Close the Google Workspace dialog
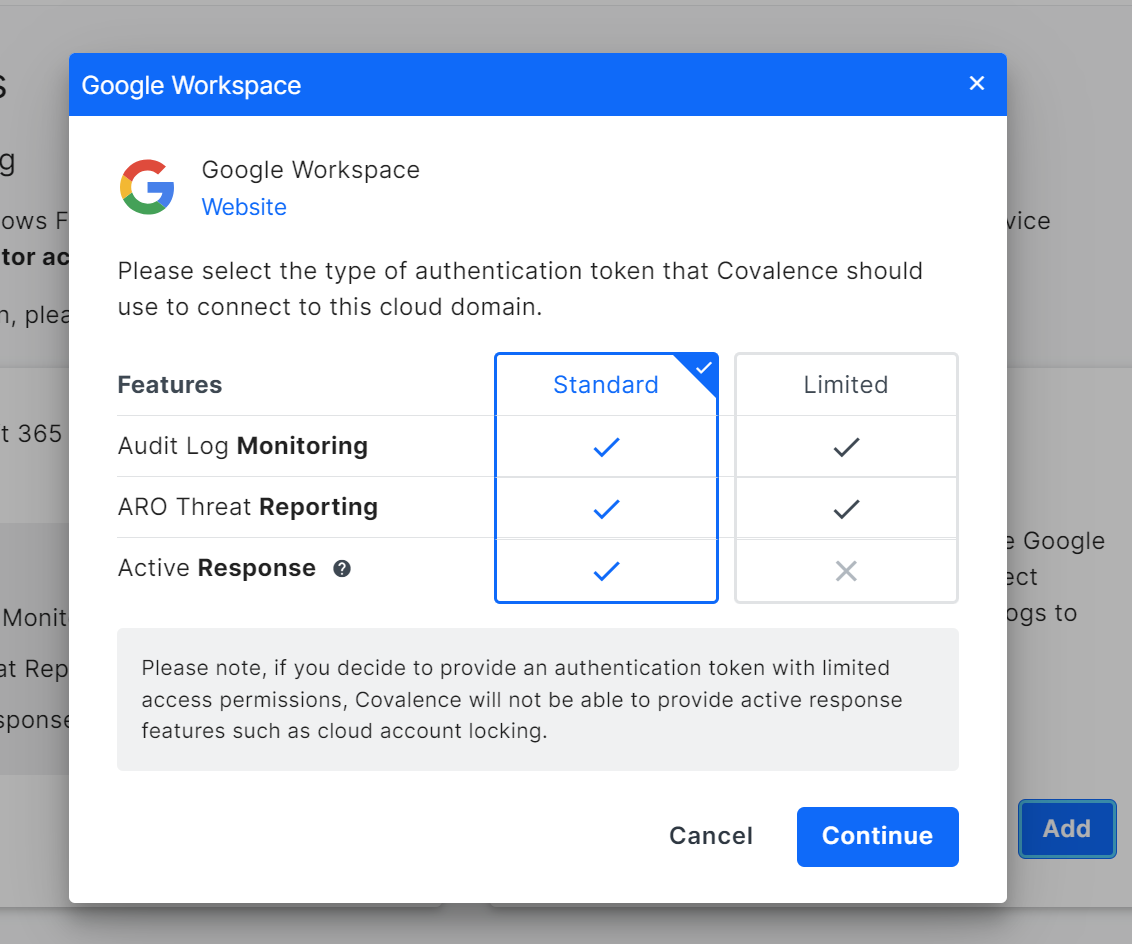The width and height of the screenshot is (1132, 944). [976, 84]
